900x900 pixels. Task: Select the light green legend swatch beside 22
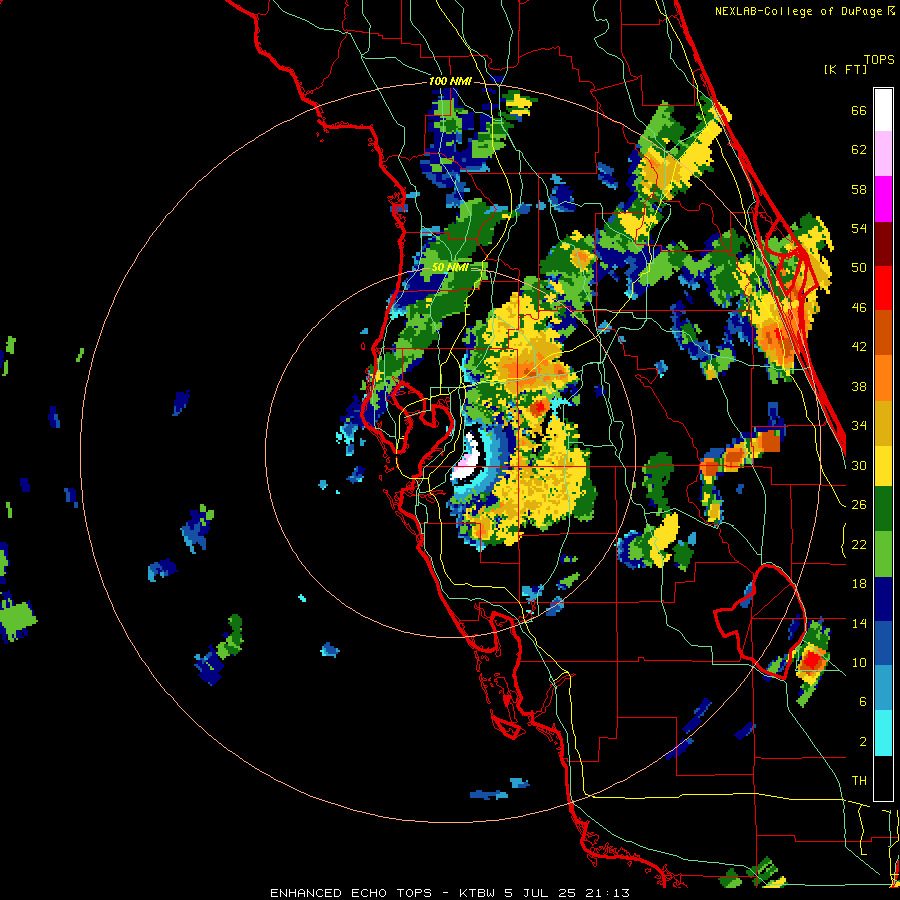883,554
